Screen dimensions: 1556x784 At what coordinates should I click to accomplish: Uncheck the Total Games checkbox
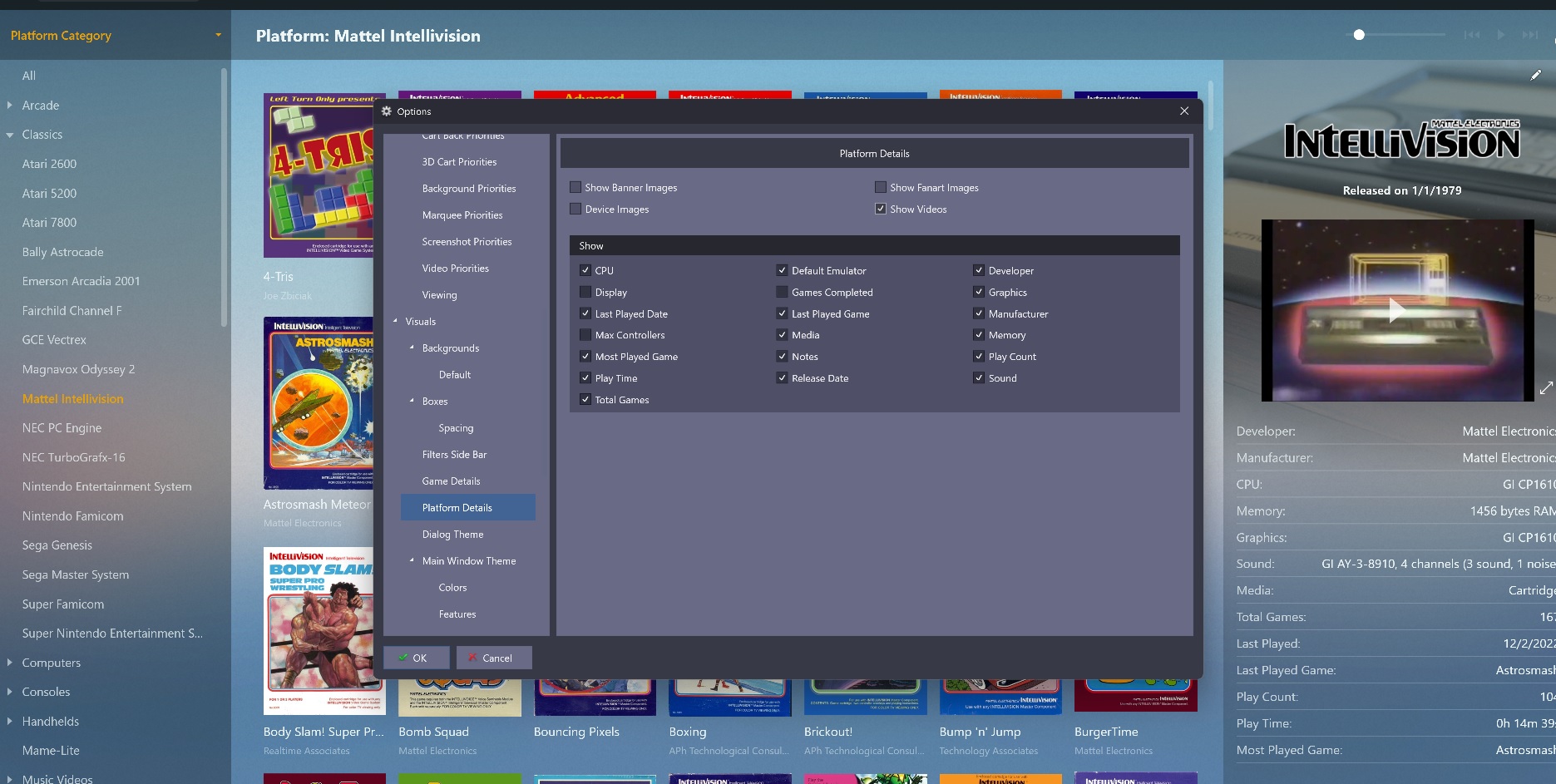point(585,400)
